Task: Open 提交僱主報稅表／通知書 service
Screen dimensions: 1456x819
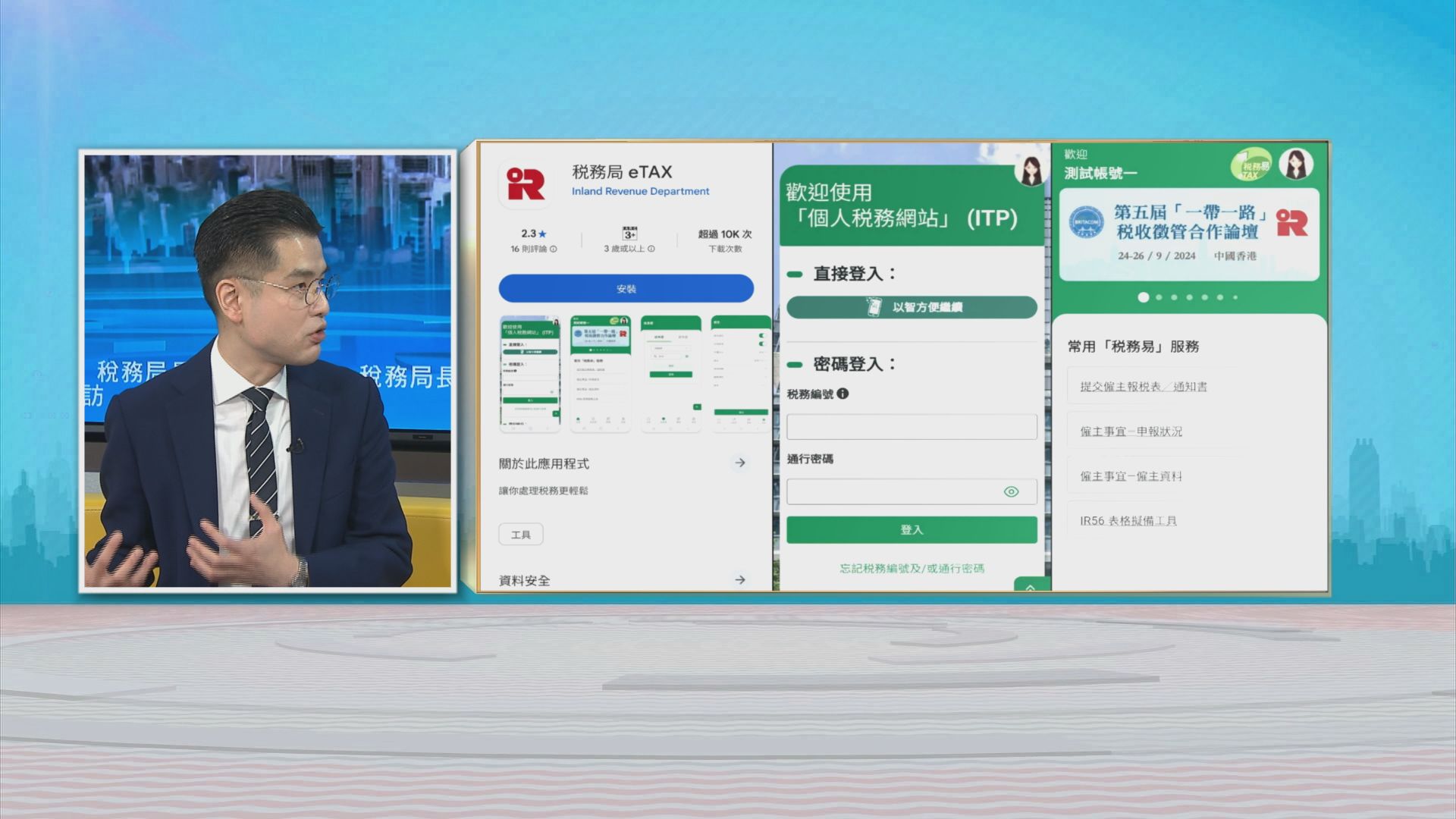Action: point(1144,387)
